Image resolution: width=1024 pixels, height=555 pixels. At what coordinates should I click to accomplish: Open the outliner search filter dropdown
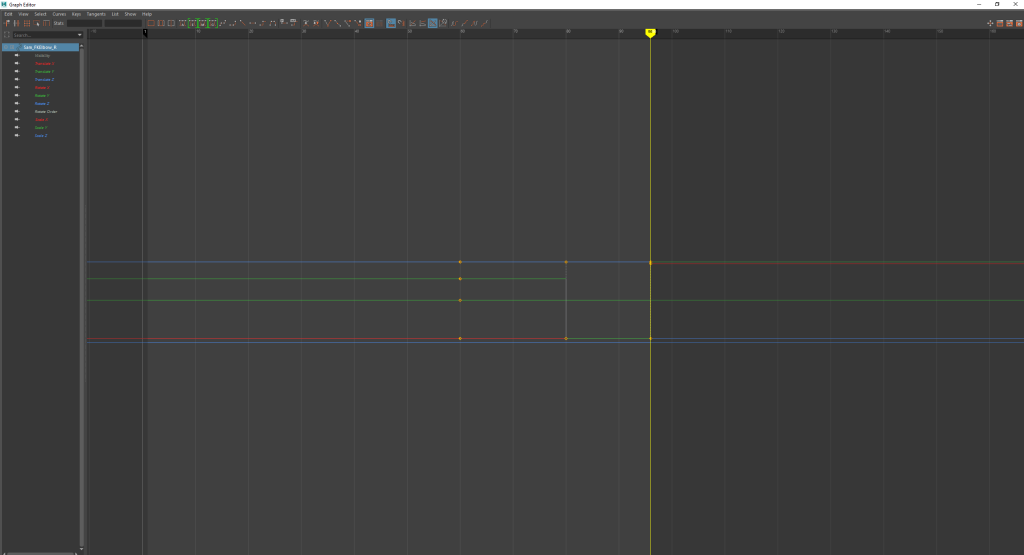tap(80, 35)
